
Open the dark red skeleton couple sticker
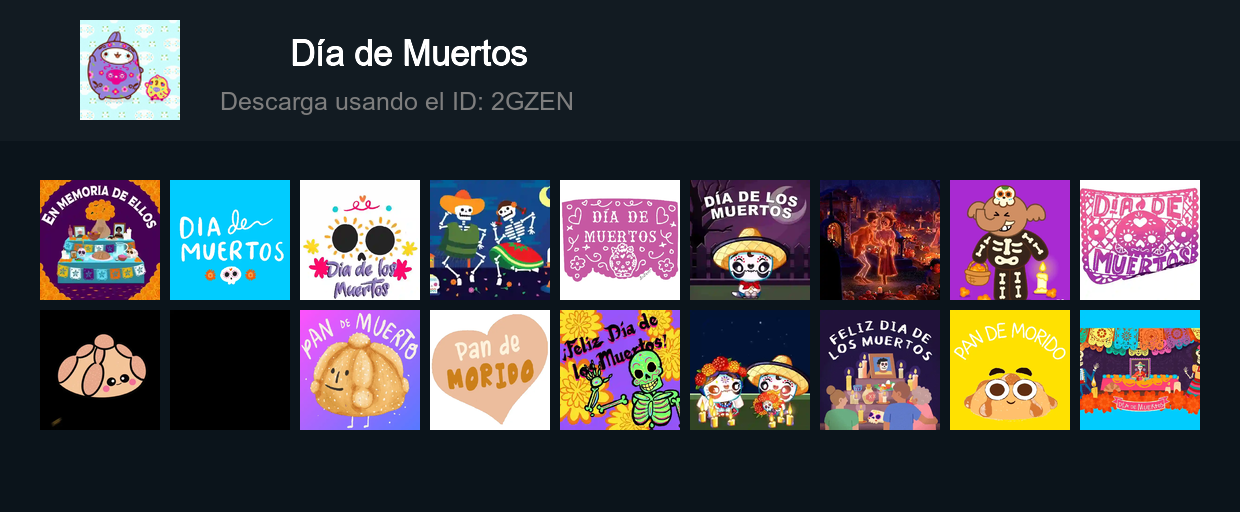pos(880,240)
